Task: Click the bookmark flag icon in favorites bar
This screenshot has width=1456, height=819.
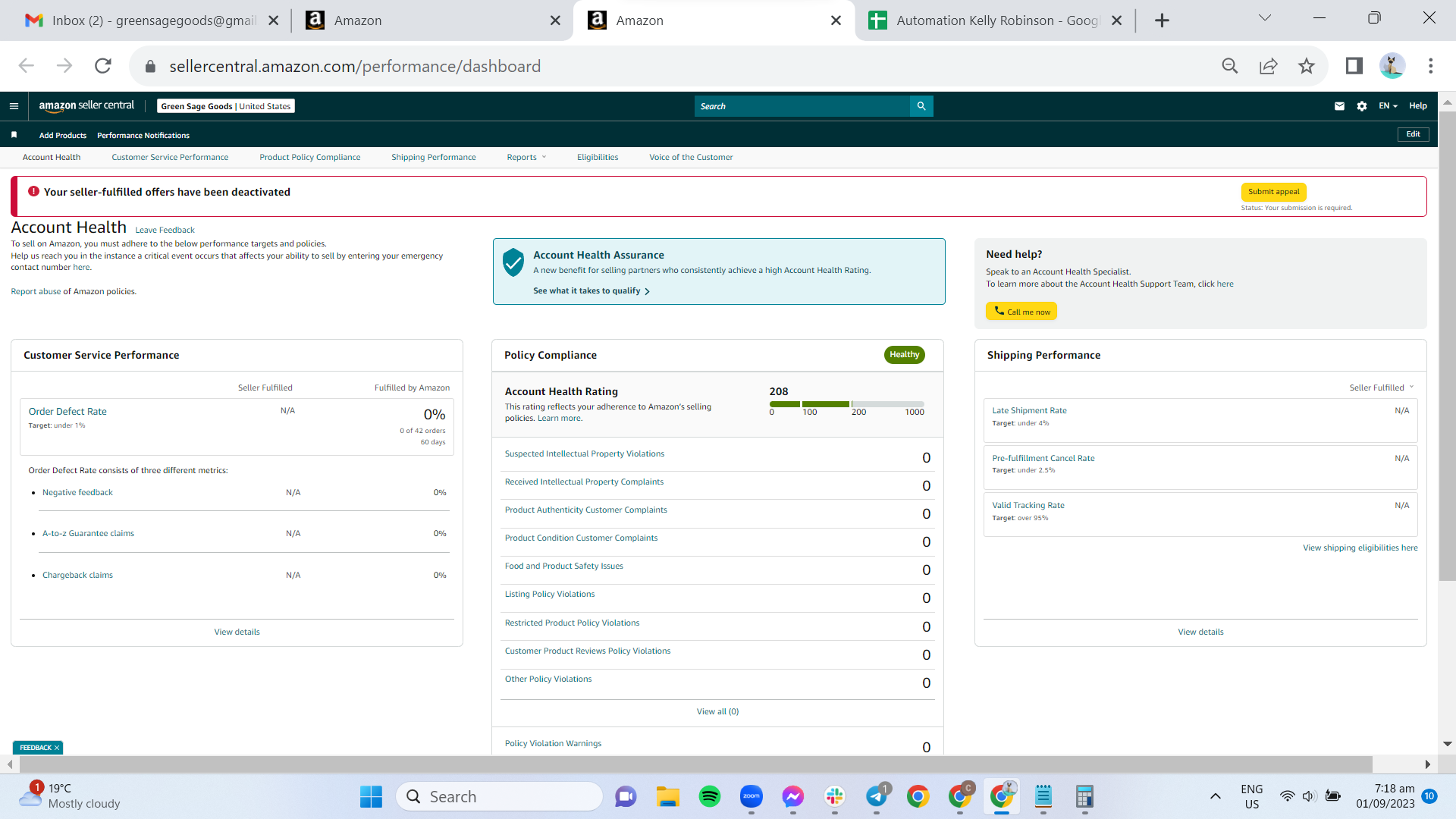Action: point(14,135)
